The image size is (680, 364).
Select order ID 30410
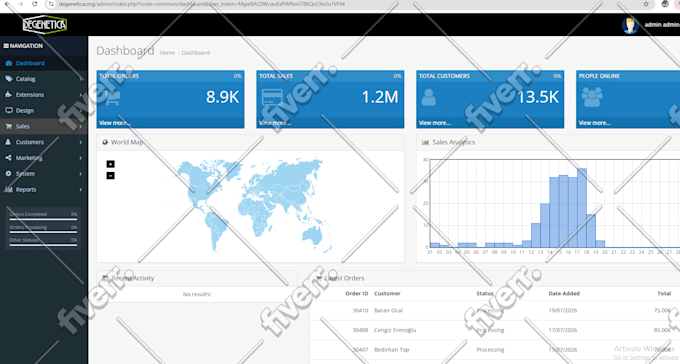(360, 311)
